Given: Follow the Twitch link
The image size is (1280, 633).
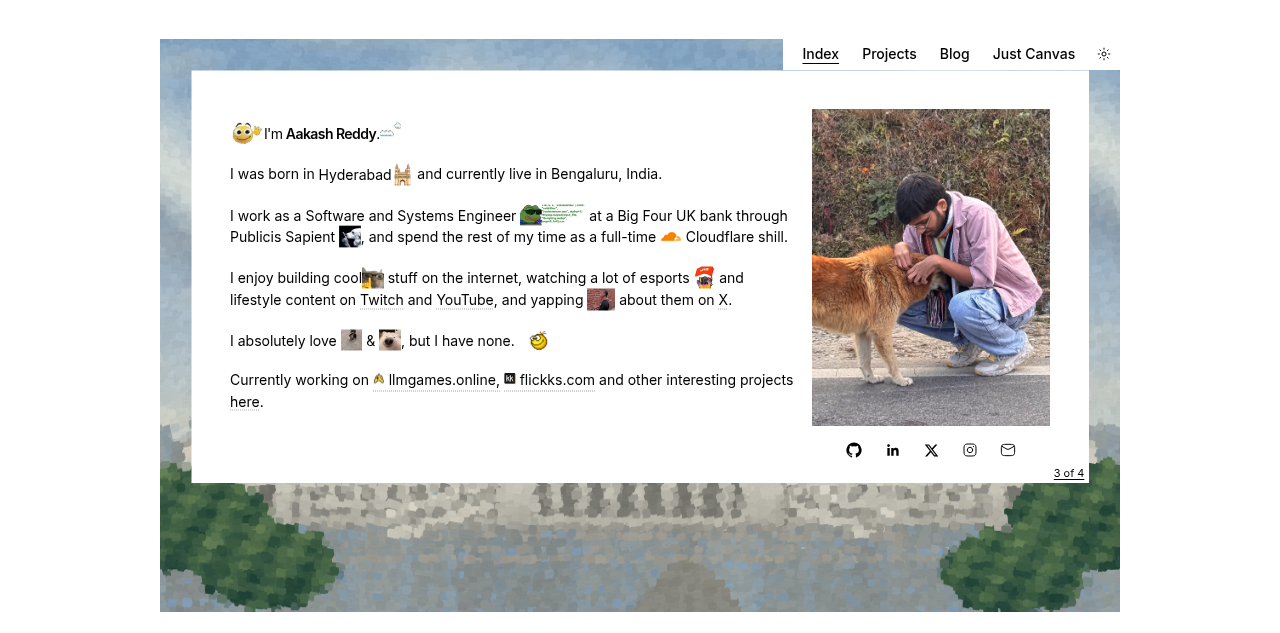Looking at the screenshot, I should coord(382,300).
